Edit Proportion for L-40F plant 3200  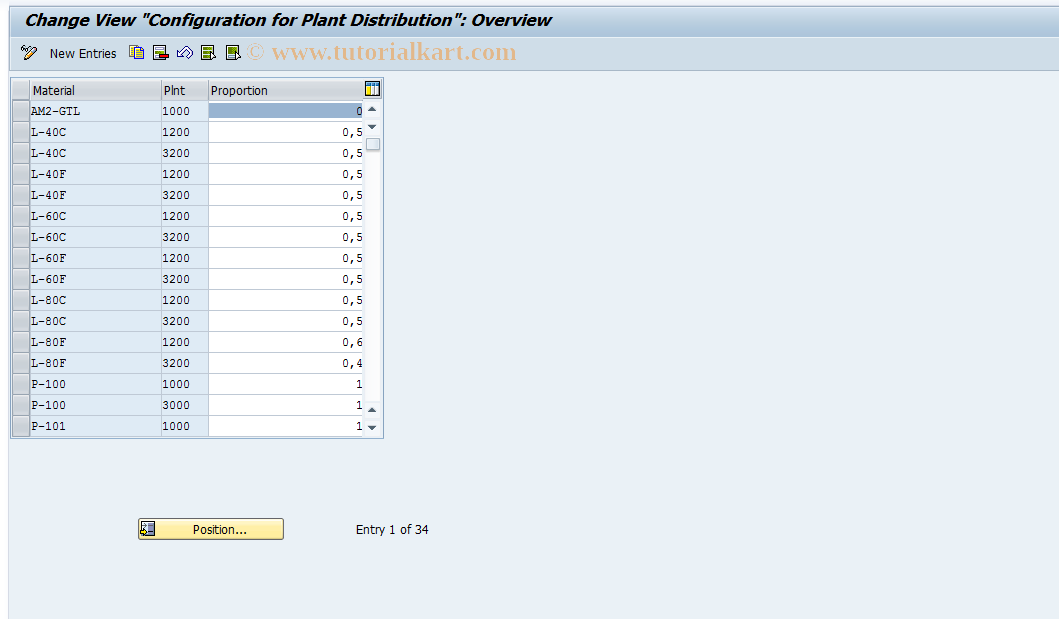(x=286, y=195)
